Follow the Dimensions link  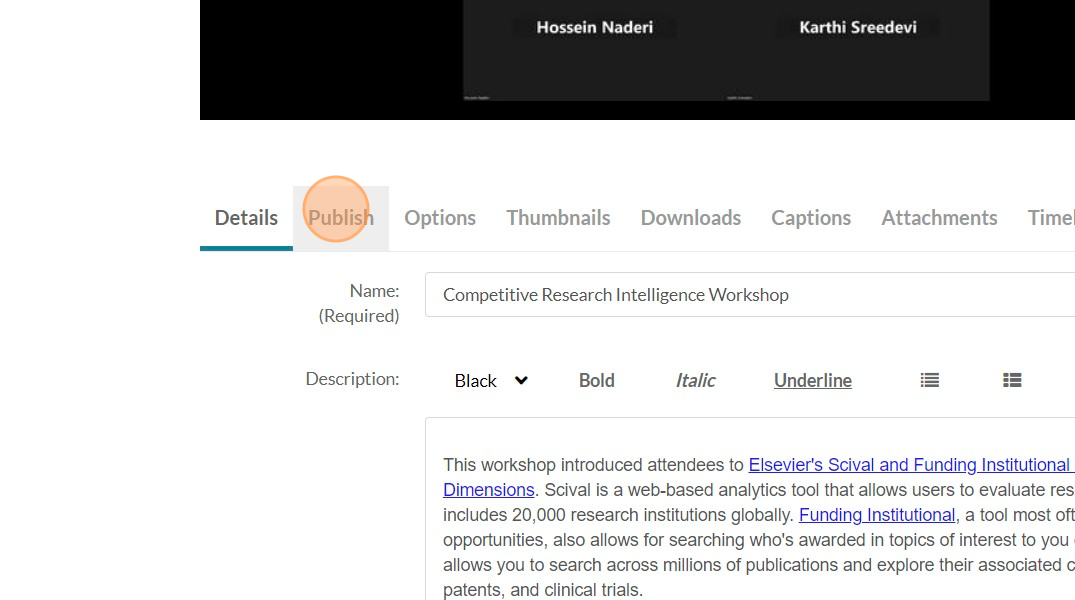pos(488,490)
